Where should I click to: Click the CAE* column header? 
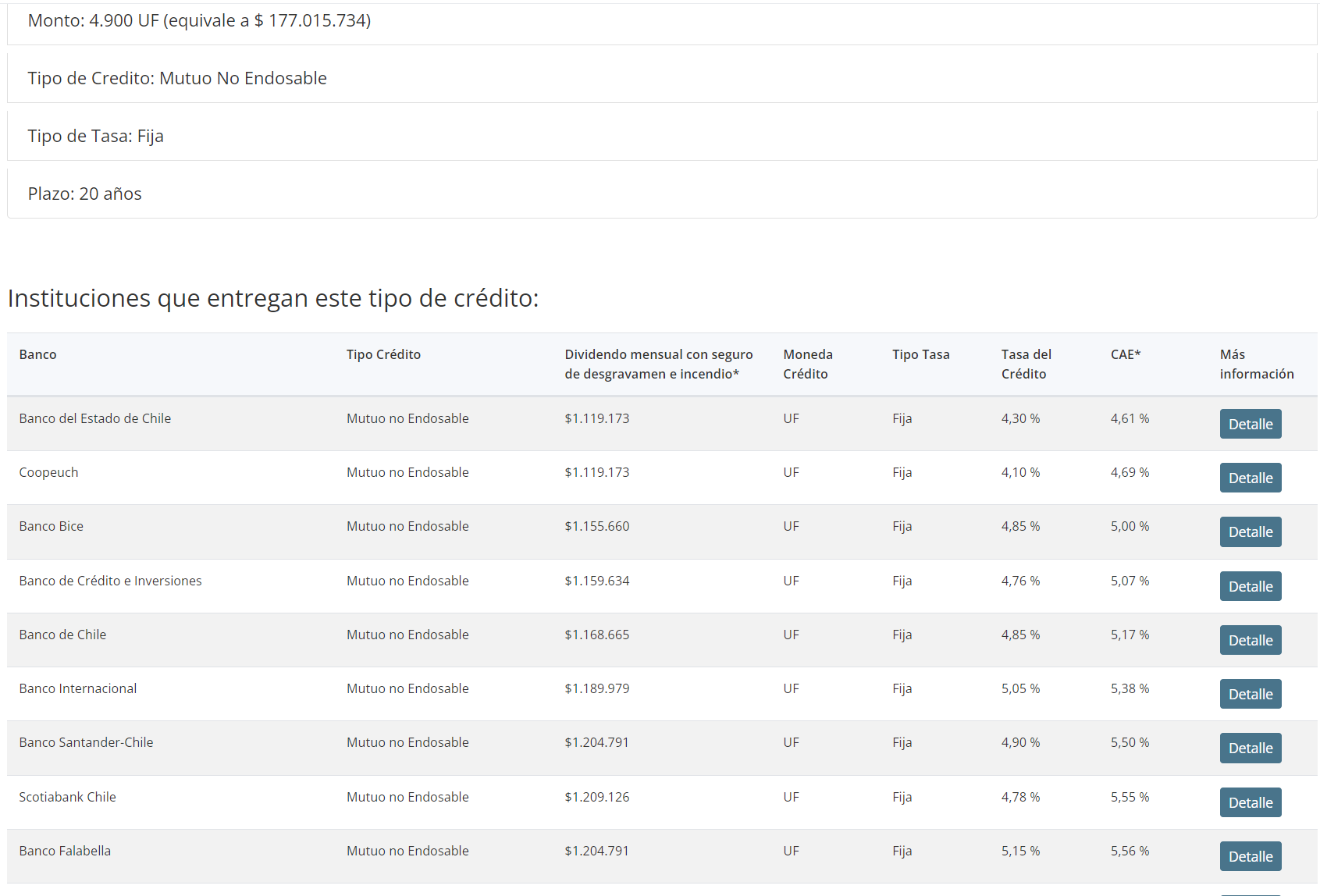click(x=1125, y=354)
